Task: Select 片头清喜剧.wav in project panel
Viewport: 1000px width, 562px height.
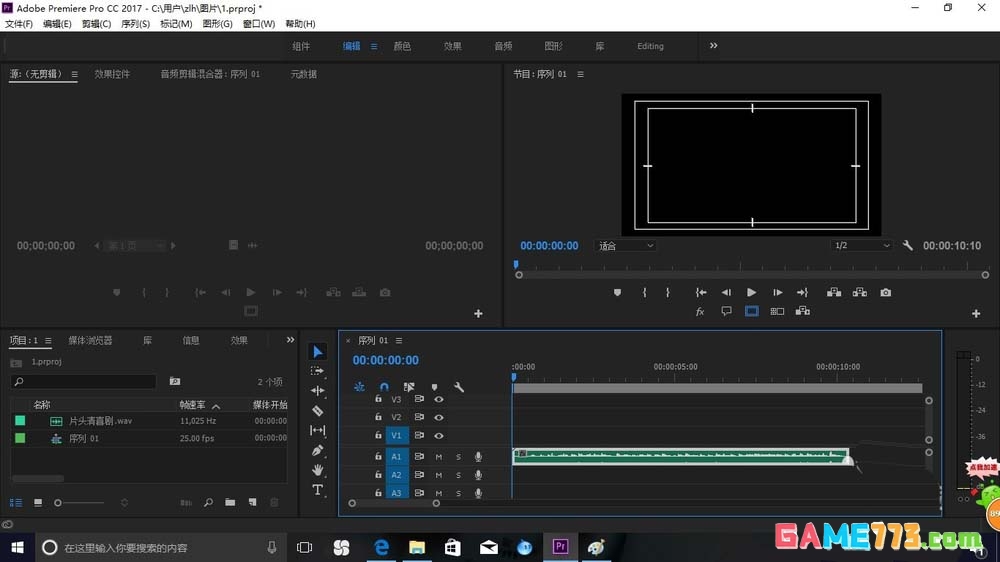Action: pos(101,421)
